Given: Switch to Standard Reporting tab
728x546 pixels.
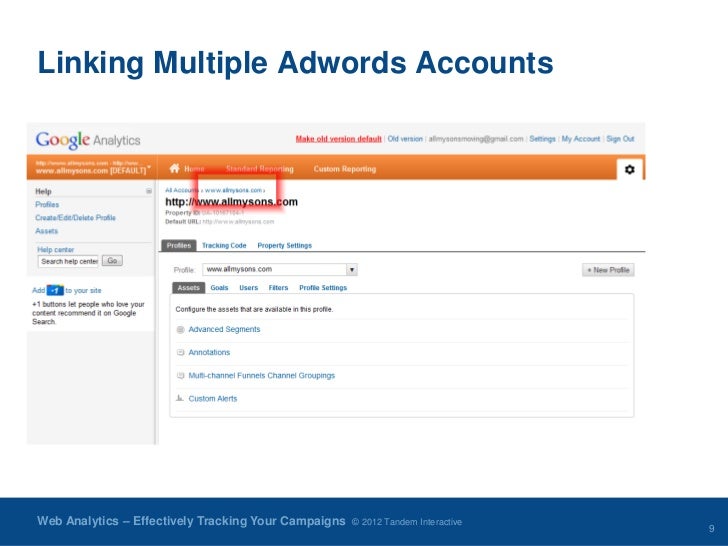Looking at the screenshot, I should tap(260, 169).
